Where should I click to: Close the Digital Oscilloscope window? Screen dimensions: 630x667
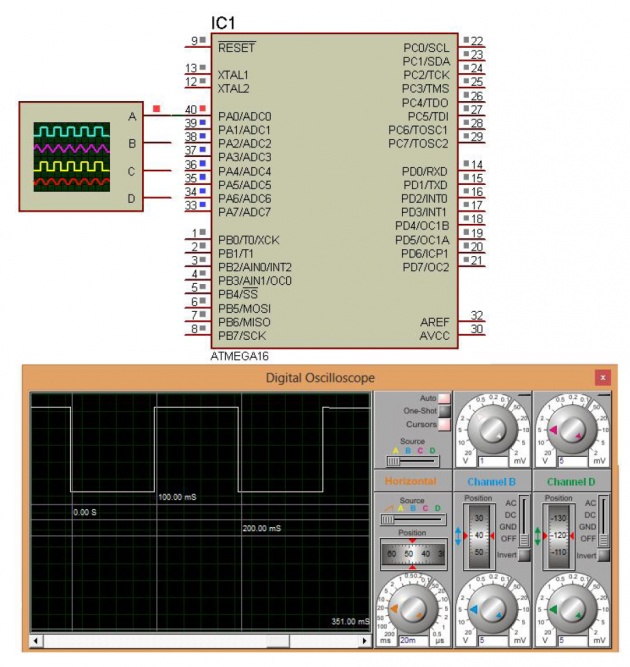(x=602, y=377)
